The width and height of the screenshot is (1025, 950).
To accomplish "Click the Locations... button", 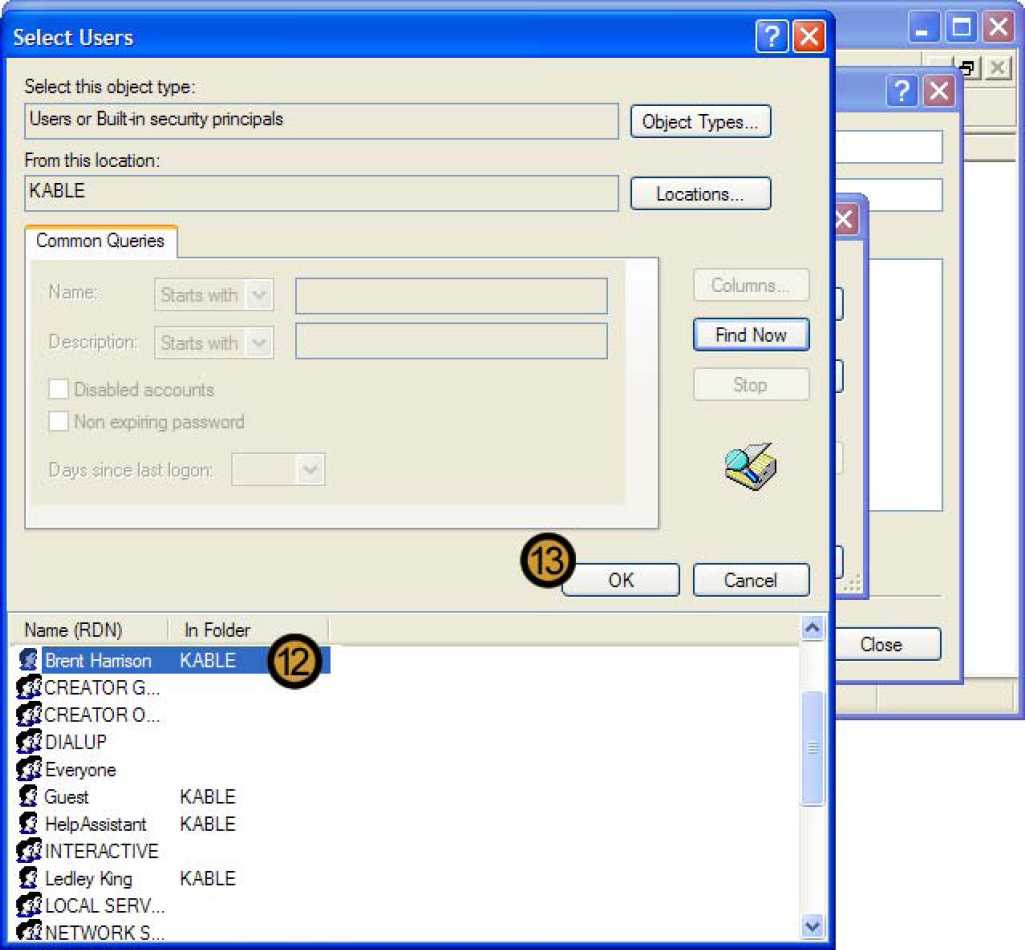I will pyautogui.click(x=700, y=194).
